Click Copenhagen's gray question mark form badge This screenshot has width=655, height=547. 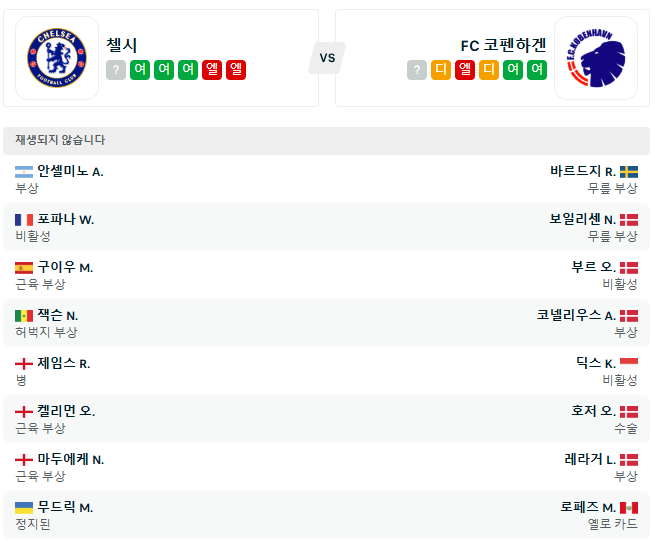417,70
